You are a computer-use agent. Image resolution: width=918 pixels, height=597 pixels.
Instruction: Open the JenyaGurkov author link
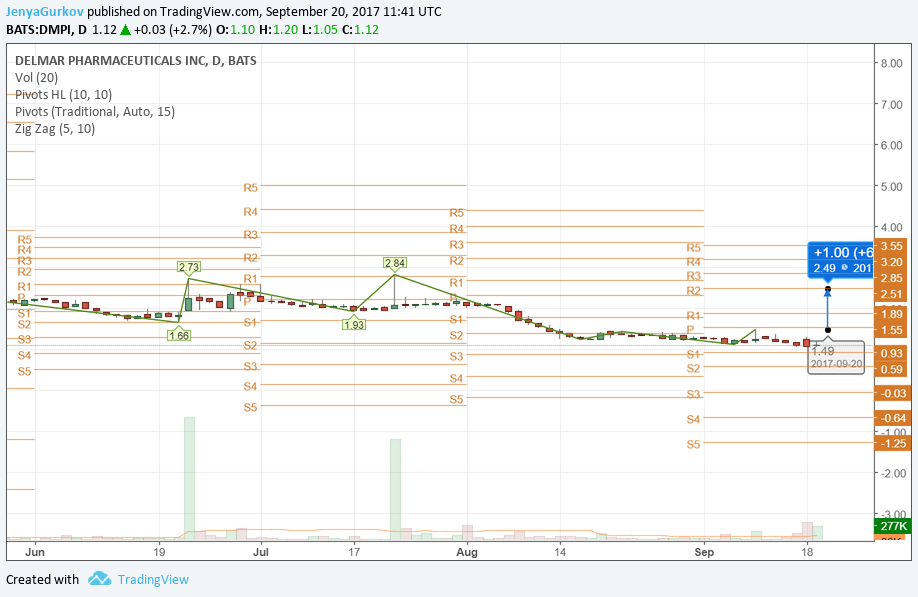point(45,11)
